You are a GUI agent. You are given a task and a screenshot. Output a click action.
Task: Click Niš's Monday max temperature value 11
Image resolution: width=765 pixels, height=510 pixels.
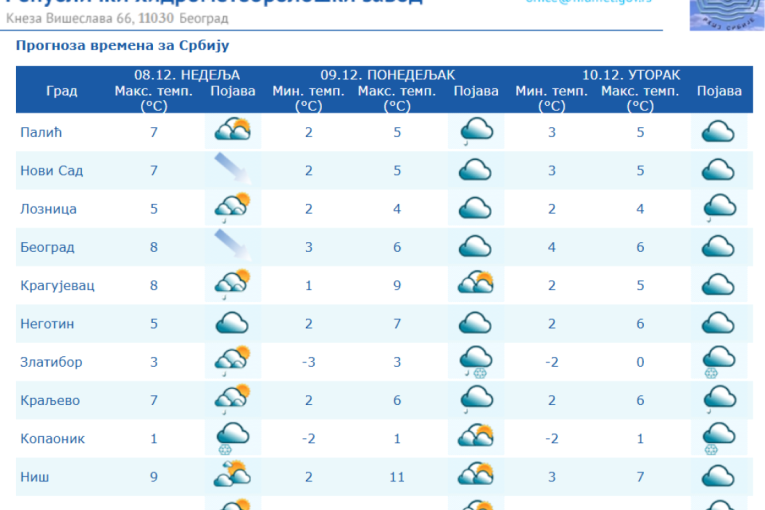397,477
